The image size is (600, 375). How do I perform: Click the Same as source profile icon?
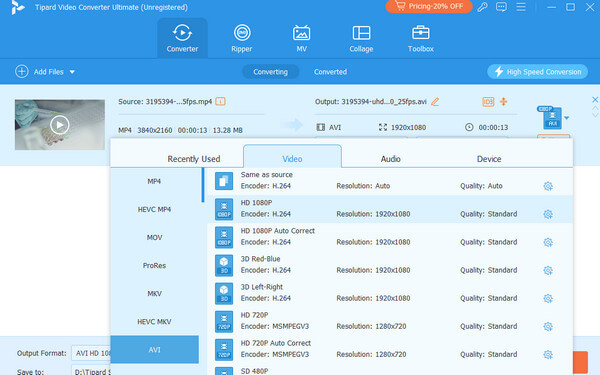click(224, 181)
